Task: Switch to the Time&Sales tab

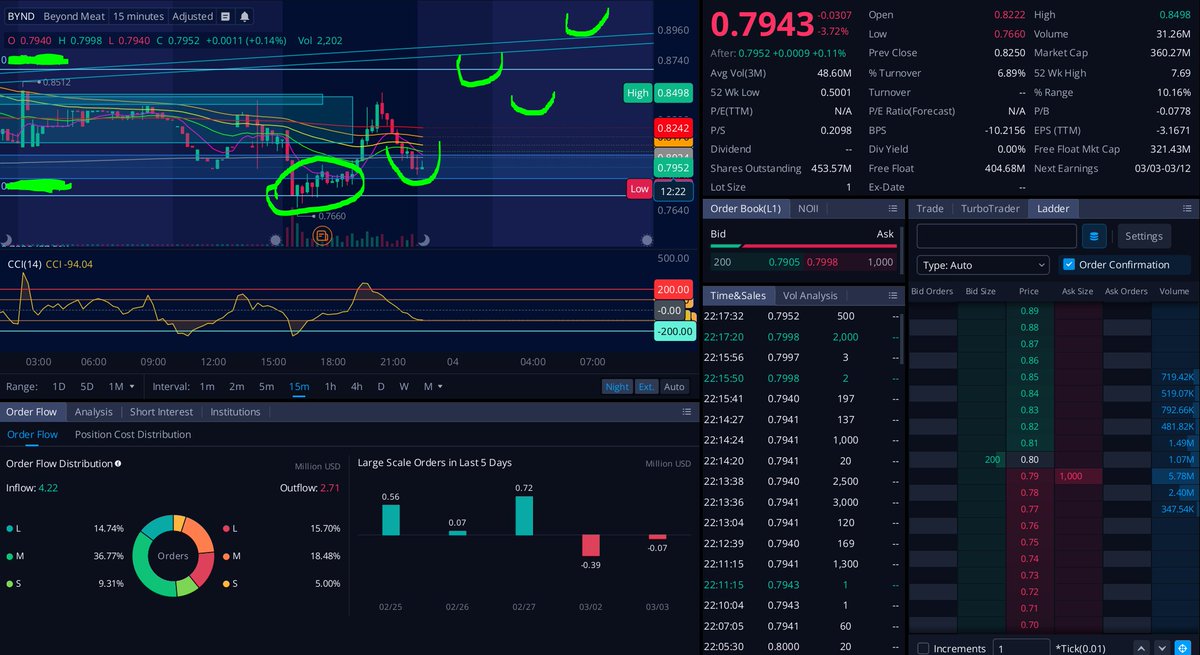Action: (738, 295)
